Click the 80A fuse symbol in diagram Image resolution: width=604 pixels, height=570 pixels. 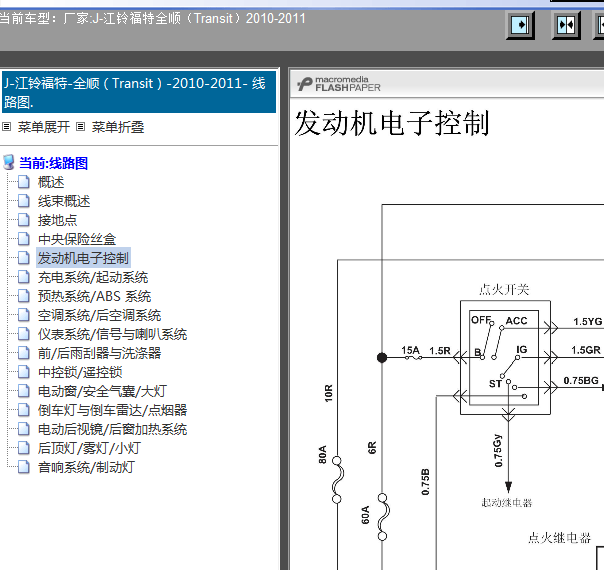337,479
